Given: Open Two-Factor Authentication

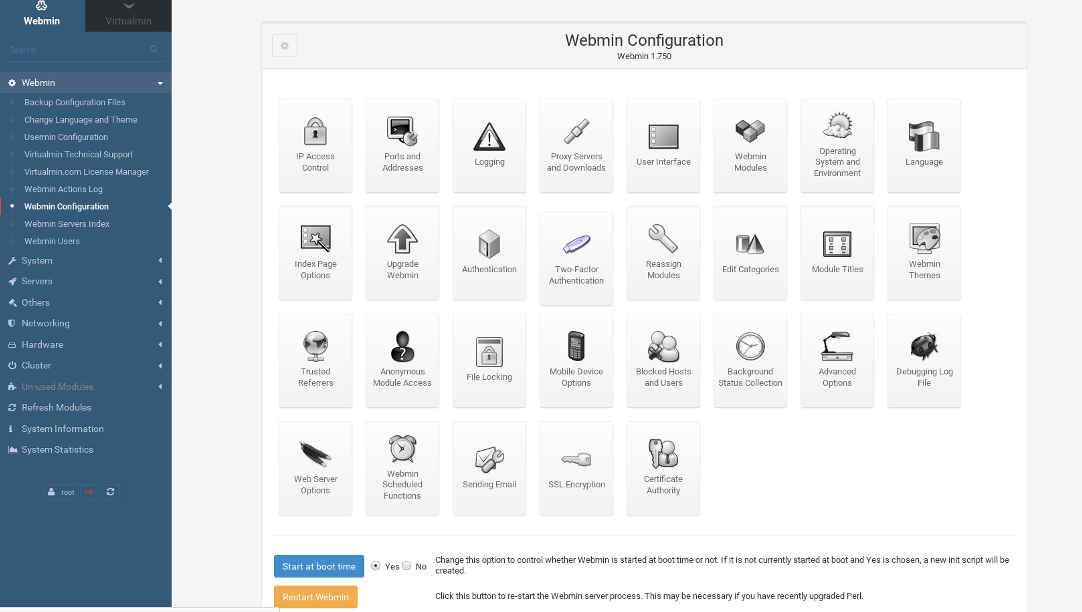Looking at the screenshot, I should (x=576, y=258).
